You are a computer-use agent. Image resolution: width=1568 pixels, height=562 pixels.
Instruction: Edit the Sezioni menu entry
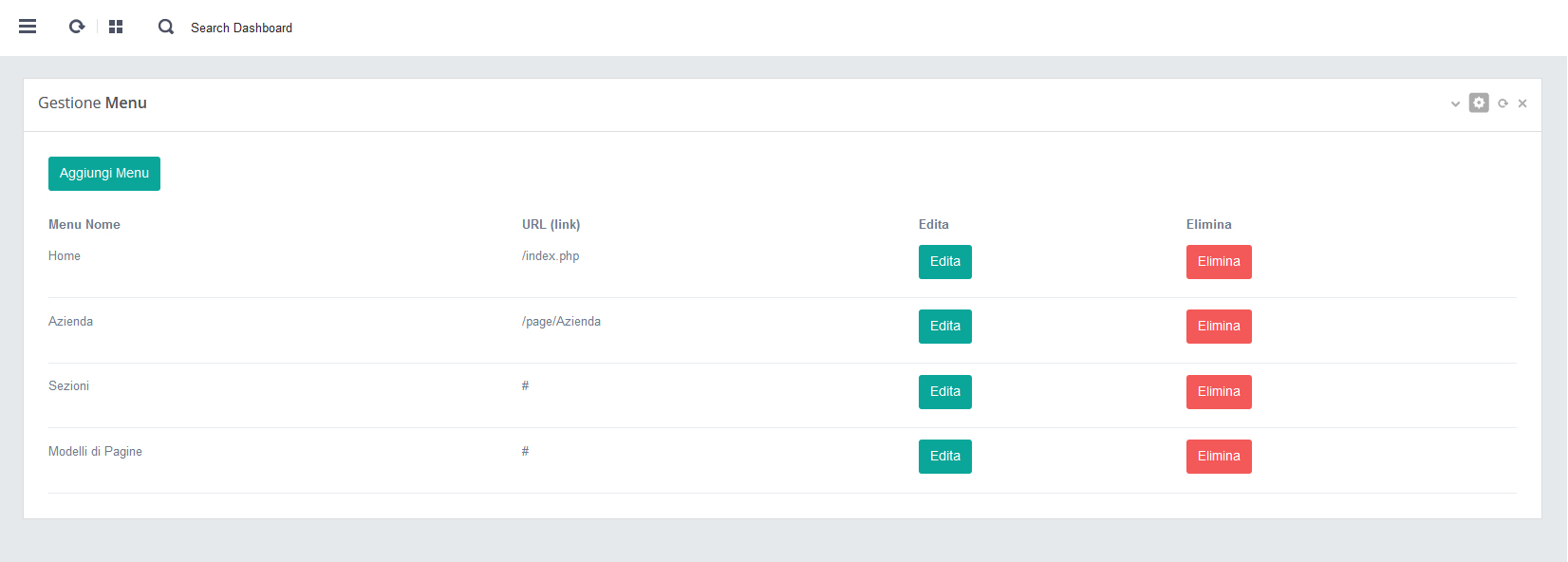(x=944, y=392)
